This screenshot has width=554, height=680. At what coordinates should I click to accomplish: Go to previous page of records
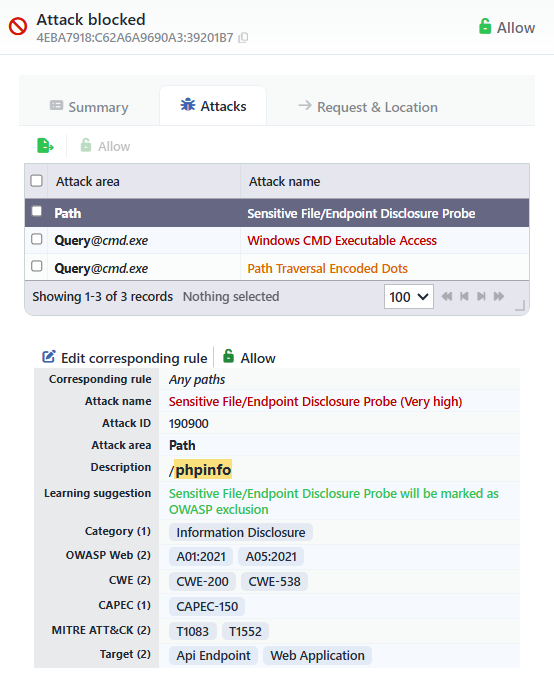tap(464, 297)
